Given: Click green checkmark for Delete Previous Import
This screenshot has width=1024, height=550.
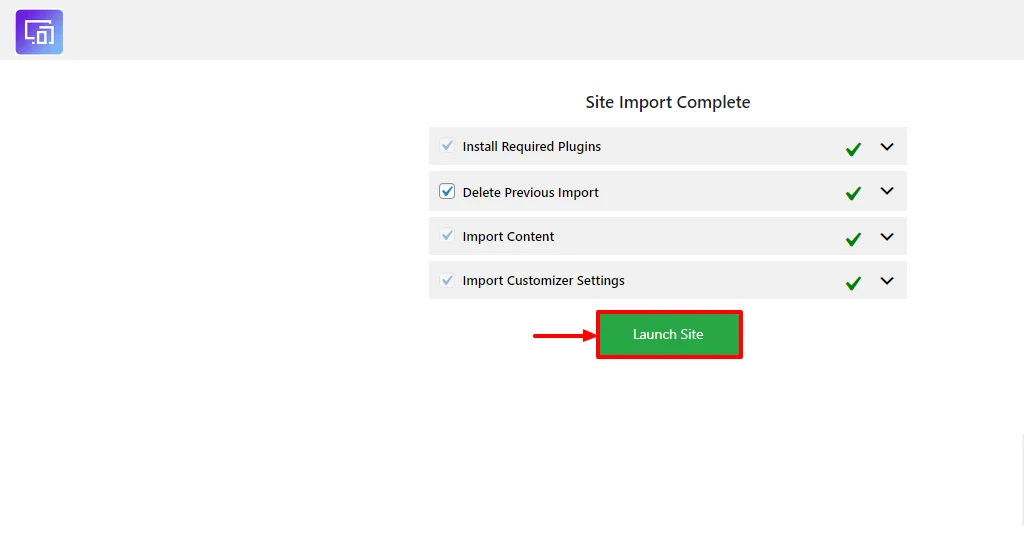Looking at the screenshot, I should 853,193.
